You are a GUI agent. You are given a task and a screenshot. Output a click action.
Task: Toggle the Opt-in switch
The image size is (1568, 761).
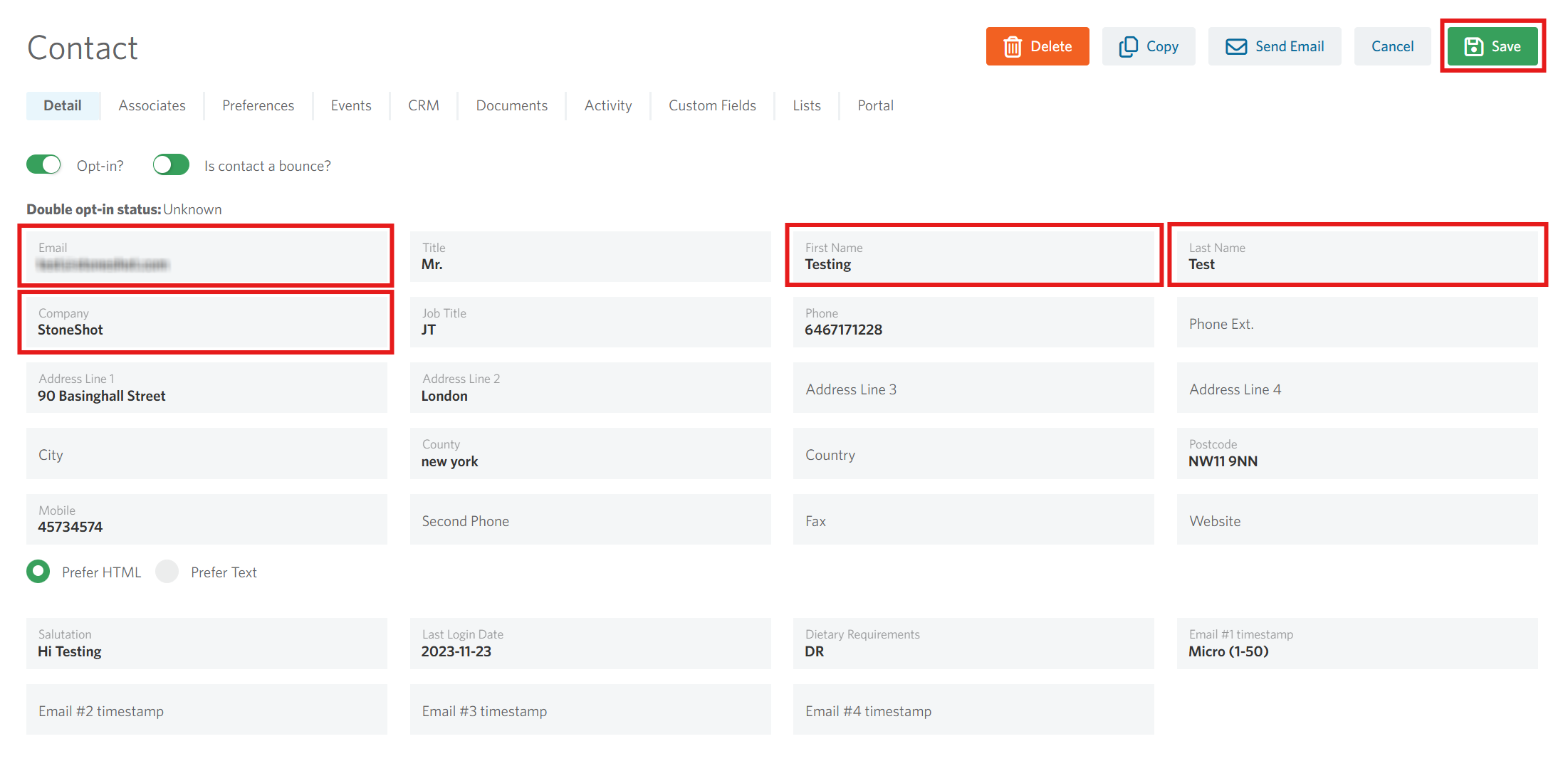[43, 165]
